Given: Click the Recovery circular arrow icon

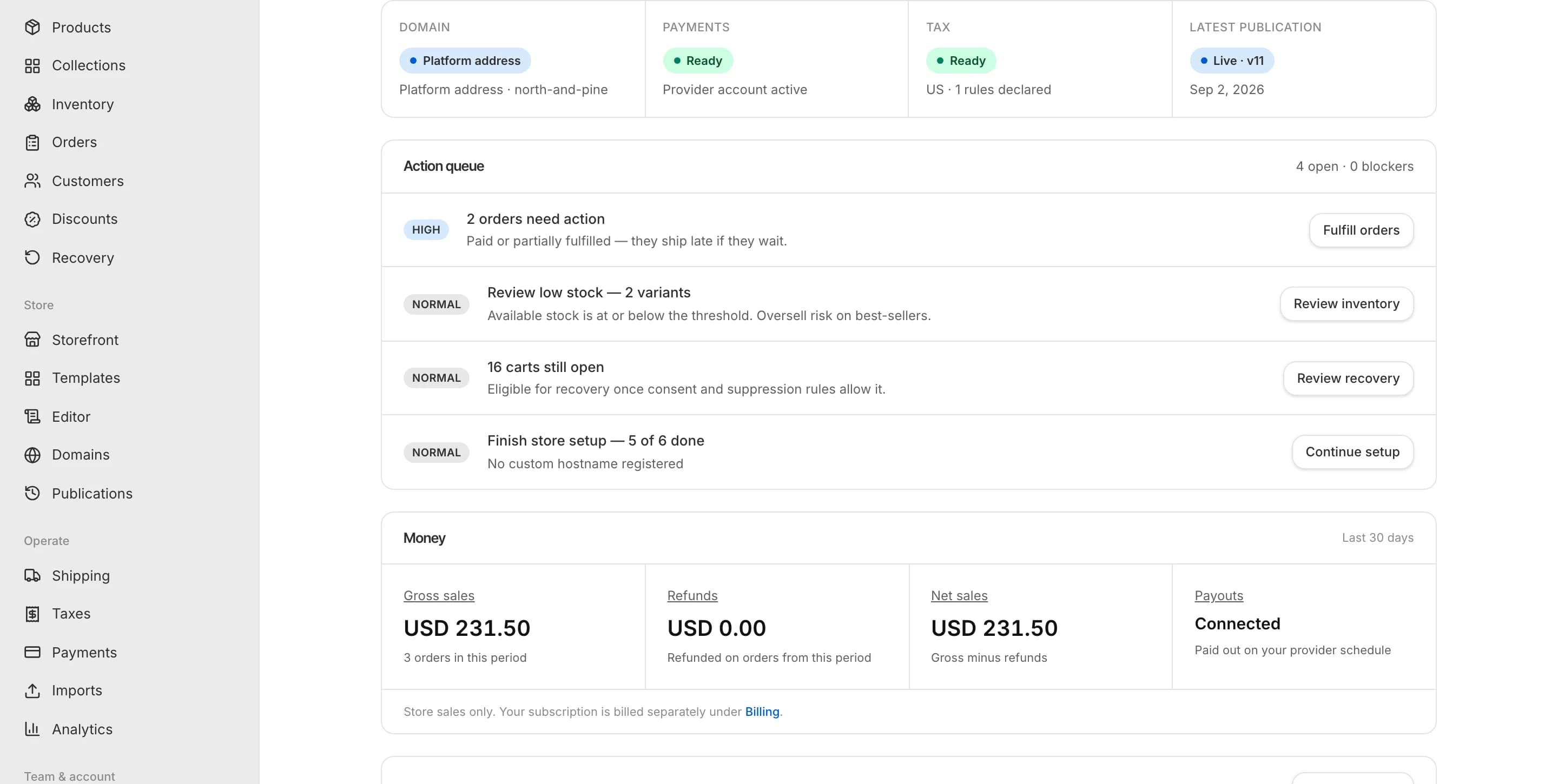Looking at the screenshot, I should click(32, 257).
